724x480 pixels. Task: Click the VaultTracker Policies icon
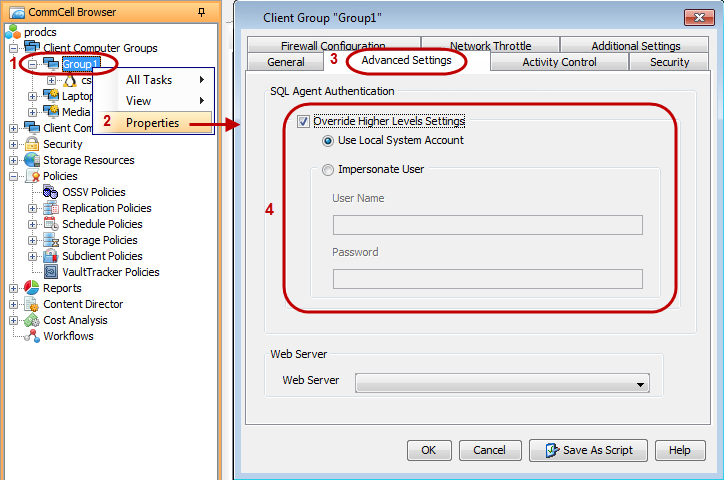pos(51,272)
